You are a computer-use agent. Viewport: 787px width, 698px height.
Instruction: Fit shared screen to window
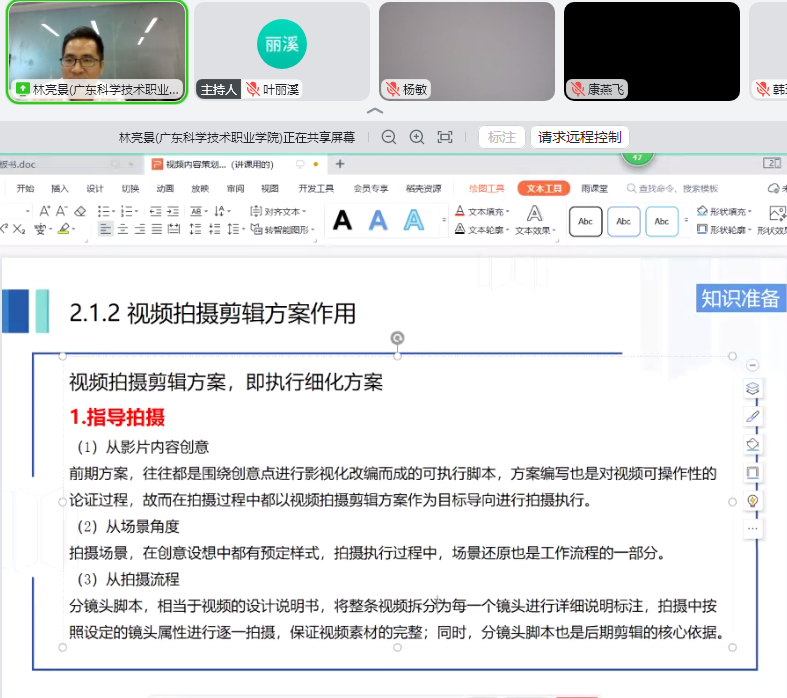(x=445, y=137)
